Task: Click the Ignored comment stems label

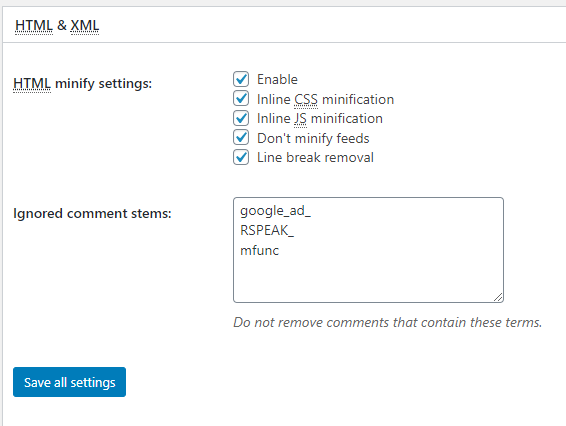Action: (x=92, y=213)
